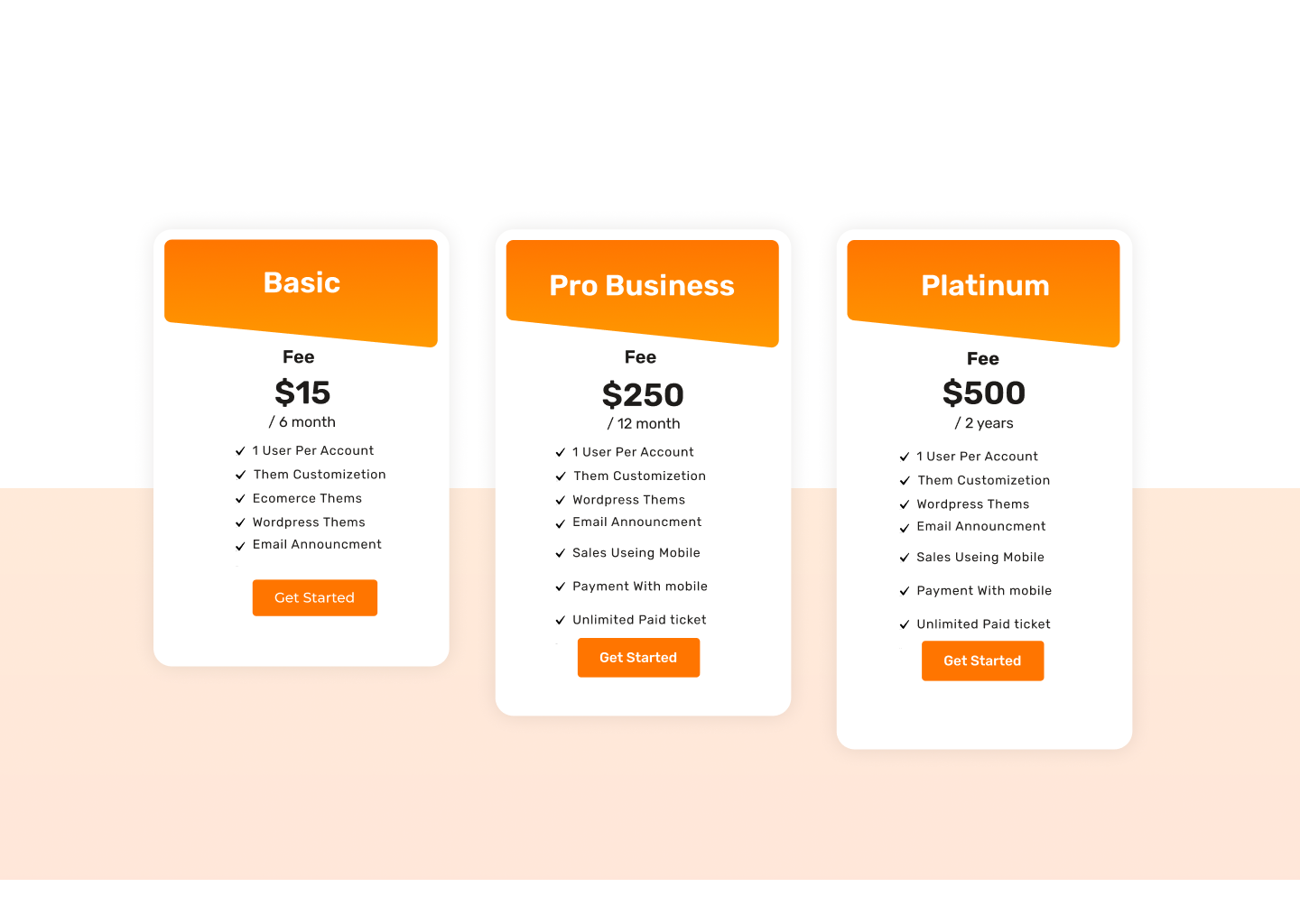Click the checkmark beside Ecomerce Thems
Screen dimensions: 1300x924
(240, 499)
